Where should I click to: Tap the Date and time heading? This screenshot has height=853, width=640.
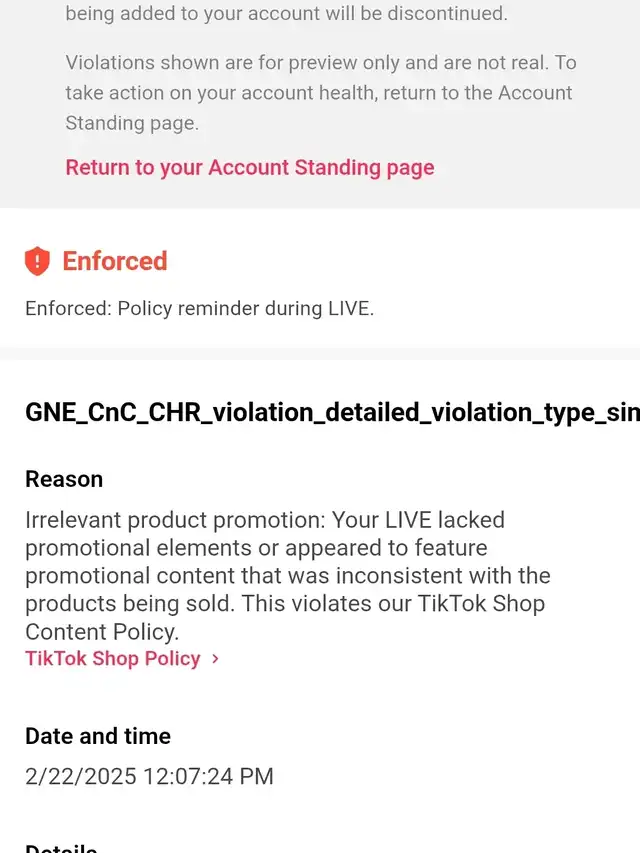pyautogui.click(x=98, y=736)
